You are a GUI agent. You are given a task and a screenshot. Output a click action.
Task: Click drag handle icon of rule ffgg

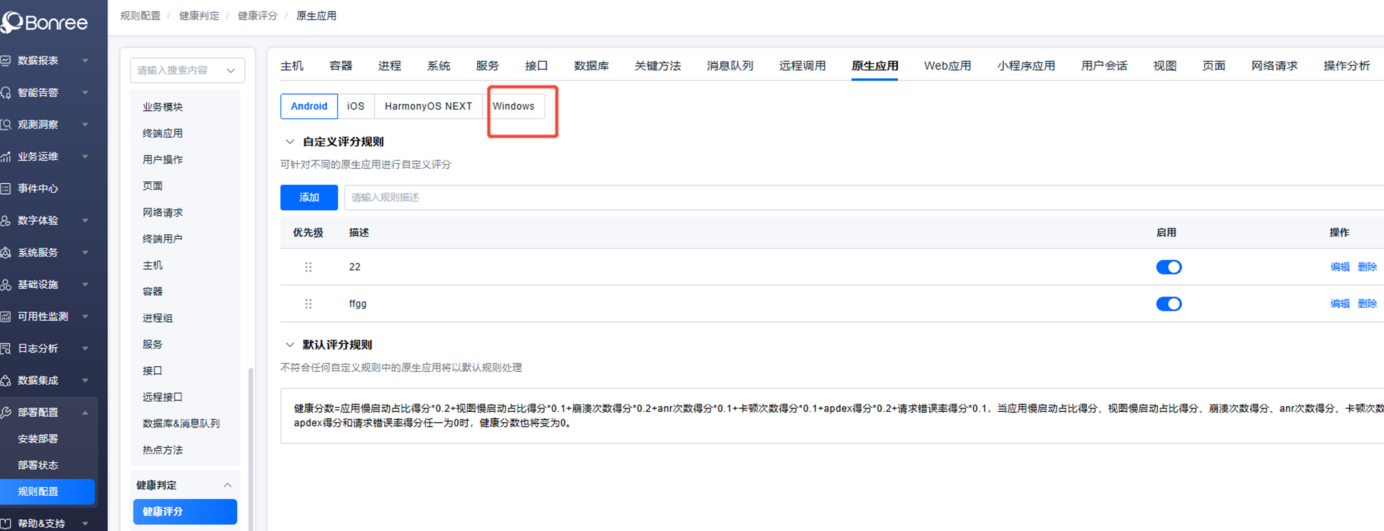click(x=308, y=304)
